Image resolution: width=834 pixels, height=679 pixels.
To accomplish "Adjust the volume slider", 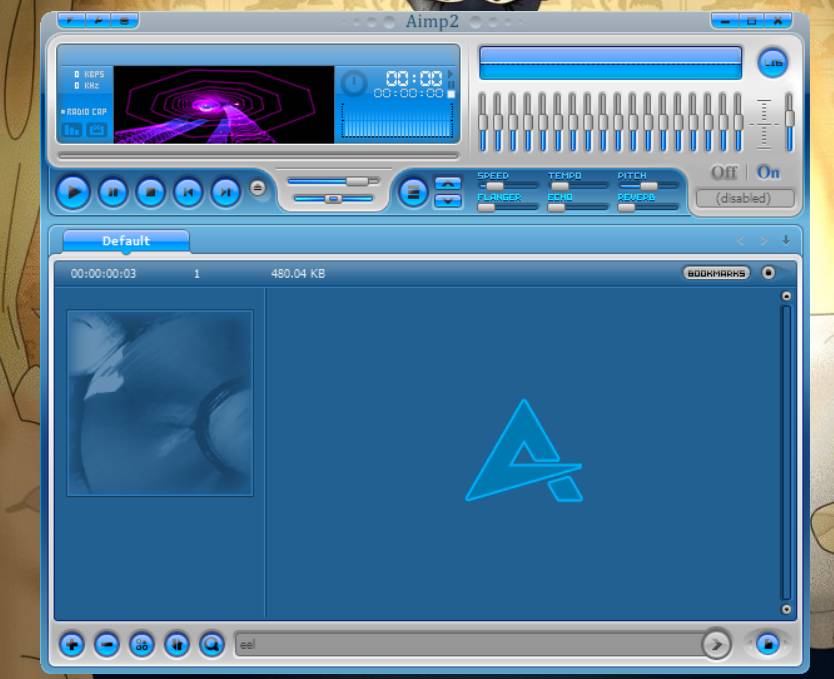I will coord(333,181).
